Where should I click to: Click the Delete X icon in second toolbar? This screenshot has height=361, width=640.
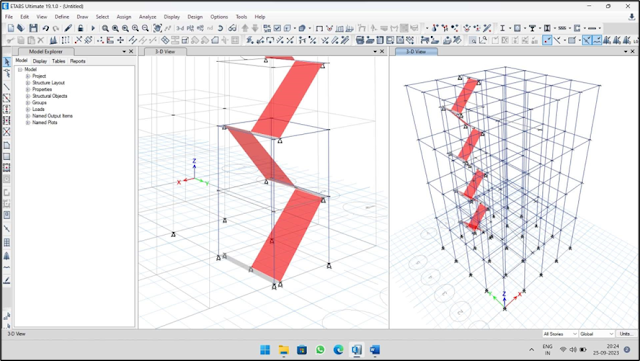coord(40,40)
